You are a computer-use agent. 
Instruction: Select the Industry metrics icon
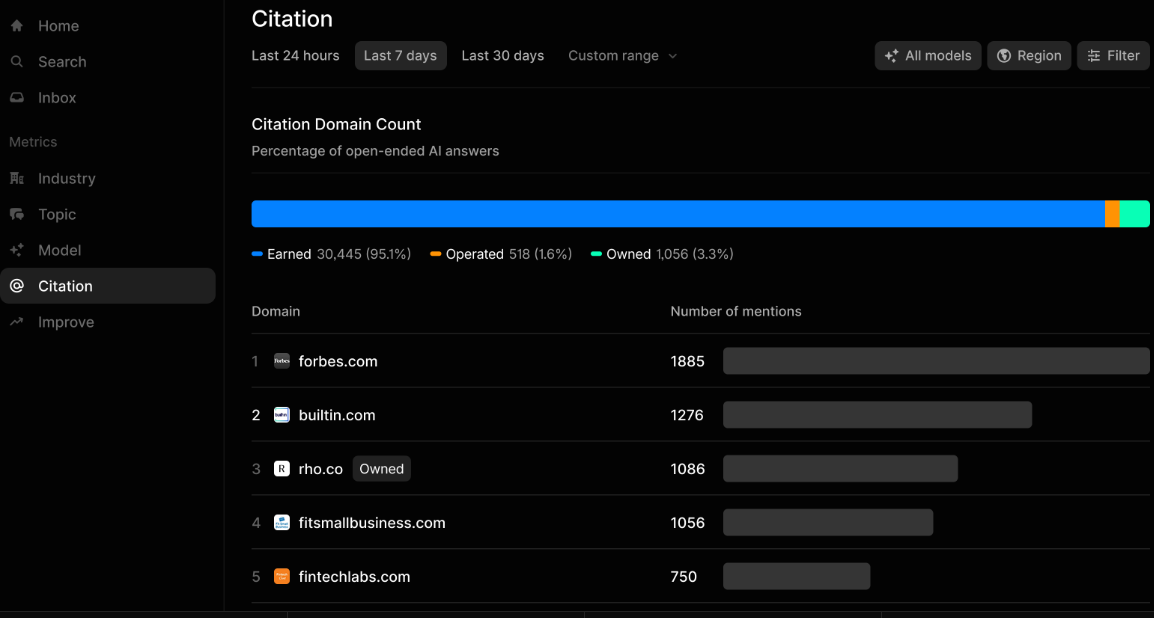coord(16,178)
